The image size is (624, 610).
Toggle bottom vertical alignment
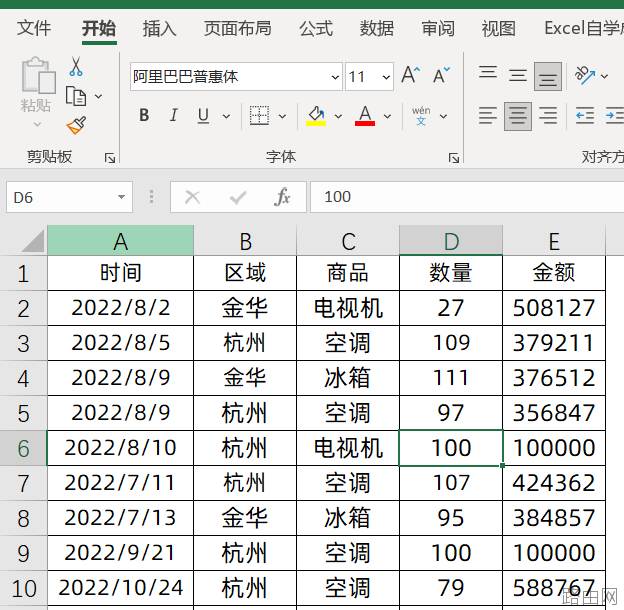pyautogui.click(x=548, y=76)
